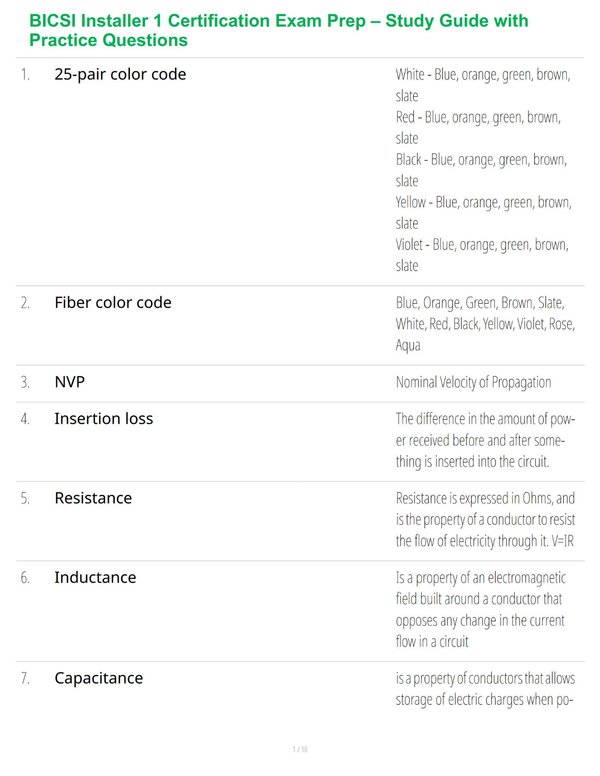The image size is (600, 776).
Task: Select the term "25-pair color code"
Action: coord(120,74)
